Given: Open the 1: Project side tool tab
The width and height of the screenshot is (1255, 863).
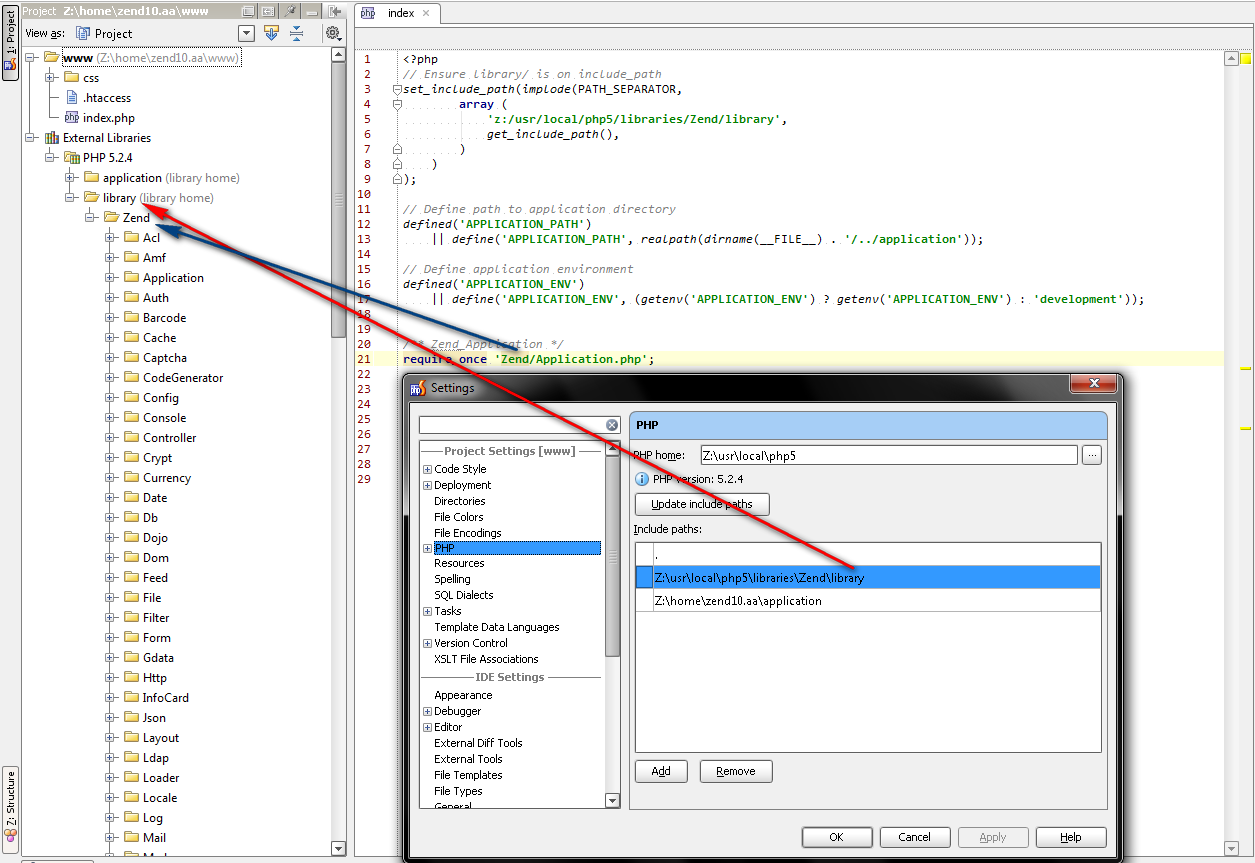Looking at the screenshot, I should (10, 42).
